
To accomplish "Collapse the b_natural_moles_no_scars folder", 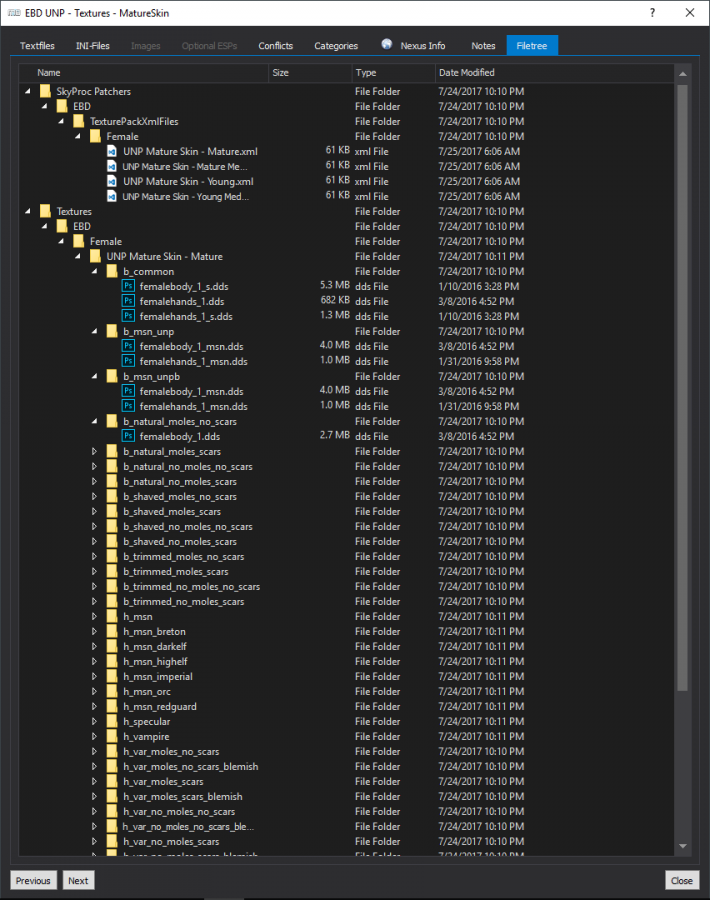I will (x=95, y=421).
